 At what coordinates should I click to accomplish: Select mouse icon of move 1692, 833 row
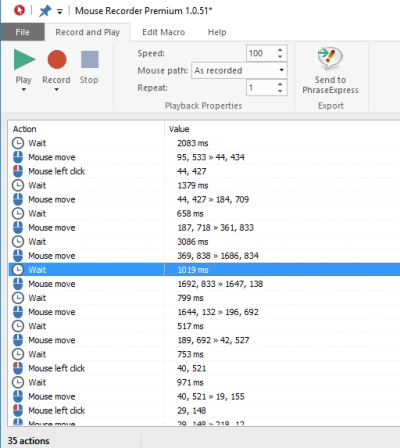(x=18, y=284)
